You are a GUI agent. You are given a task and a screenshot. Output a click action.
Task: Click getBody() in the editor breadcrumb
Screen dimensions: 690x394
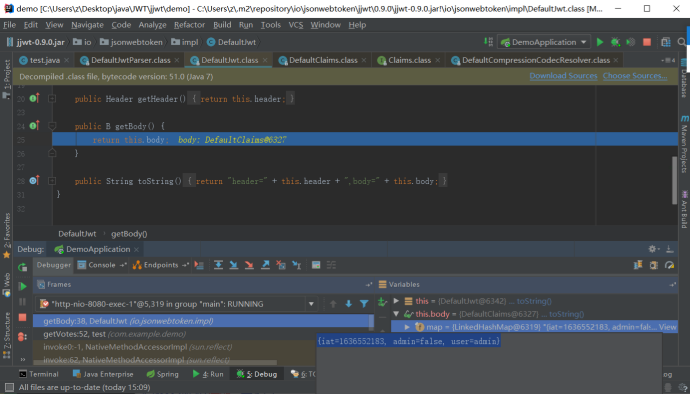[x=129, y=234]
